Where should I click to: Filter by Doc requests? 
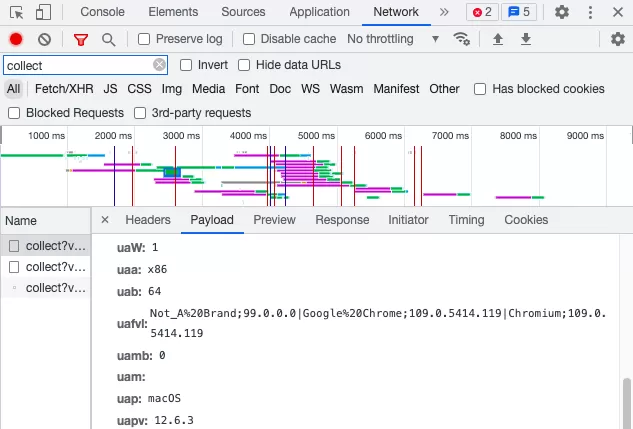(280, 89)
